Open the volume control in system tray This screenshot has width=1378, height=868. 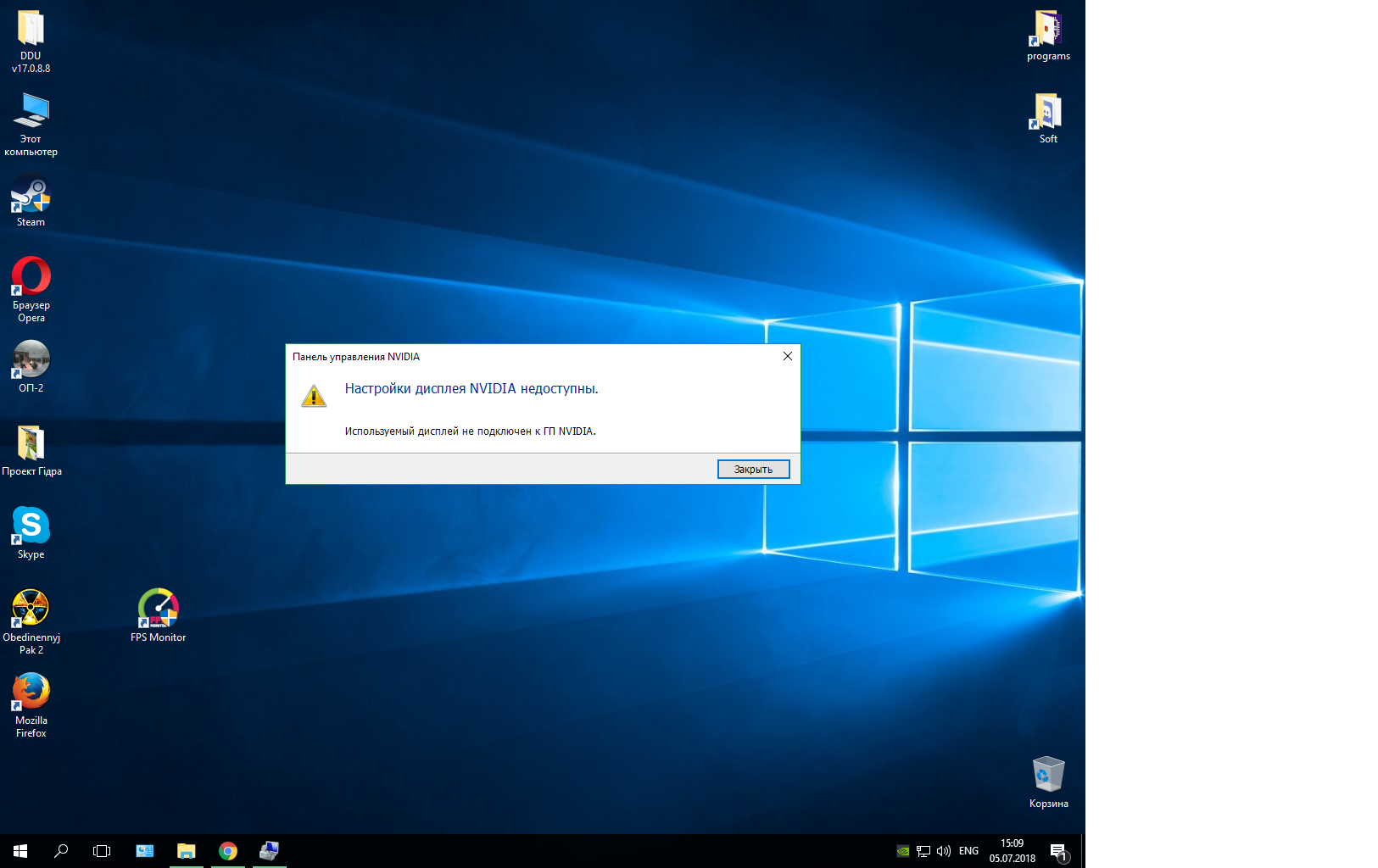pyautogui.click(x=944, y=850)
